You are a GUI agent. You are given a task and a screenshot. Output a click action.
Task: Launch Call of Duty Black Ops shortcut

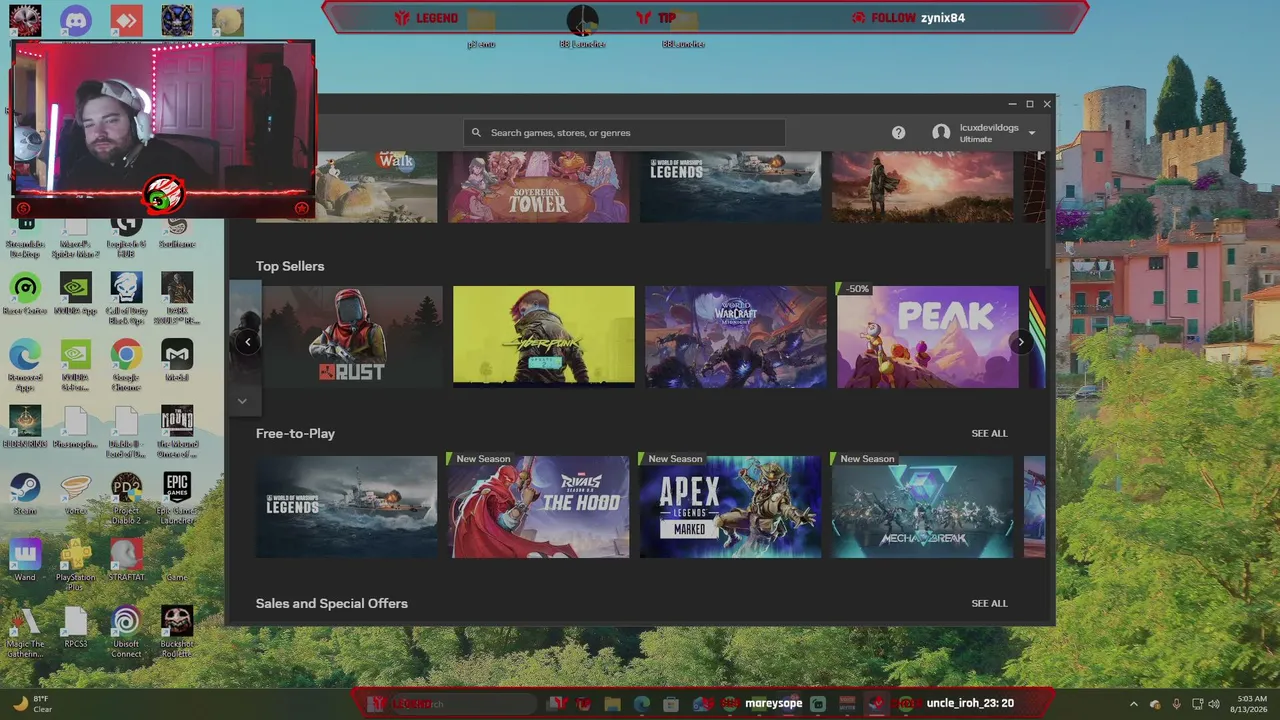click(x=126, y=298)
